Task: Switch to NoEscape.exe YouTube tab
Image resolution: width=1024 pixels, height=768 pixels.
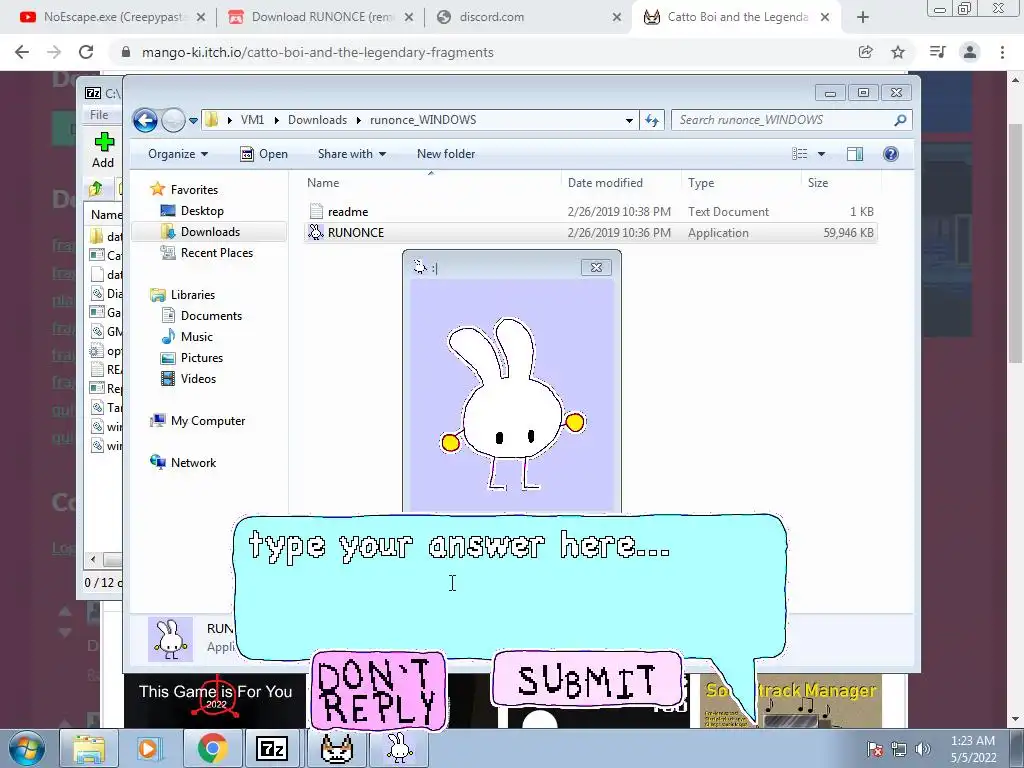Action: pos(112,17)
